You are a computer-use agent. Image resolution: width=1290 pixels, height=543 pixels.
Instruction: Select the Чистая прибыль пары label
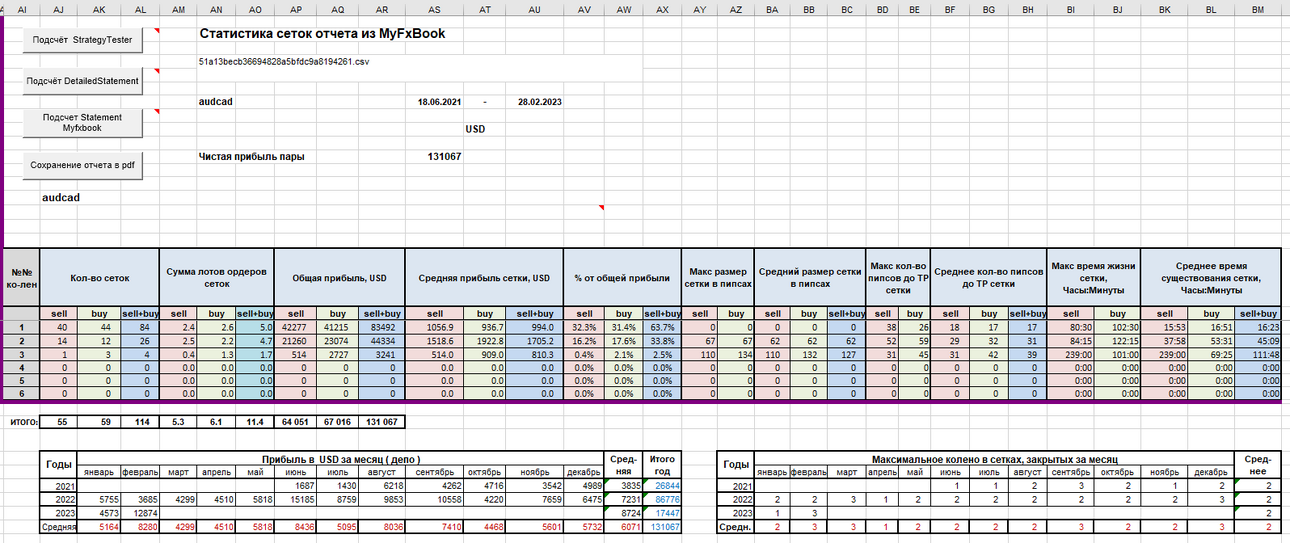(x=251, y=157)
